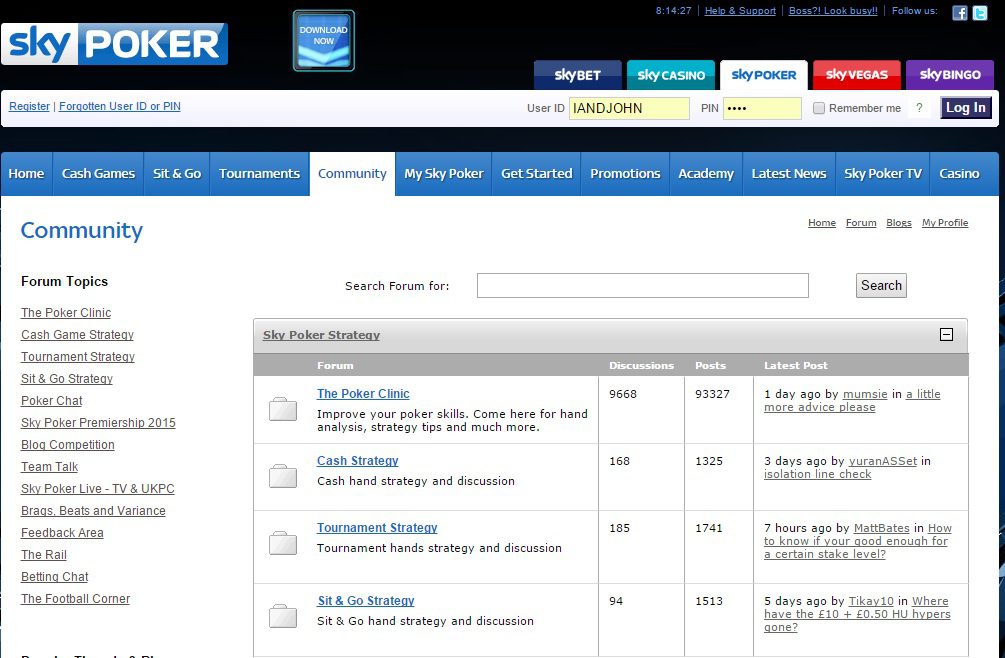This screenshot has height=658, width=1005.
Task: Focus the PIN input field
Action: [762, 108]
